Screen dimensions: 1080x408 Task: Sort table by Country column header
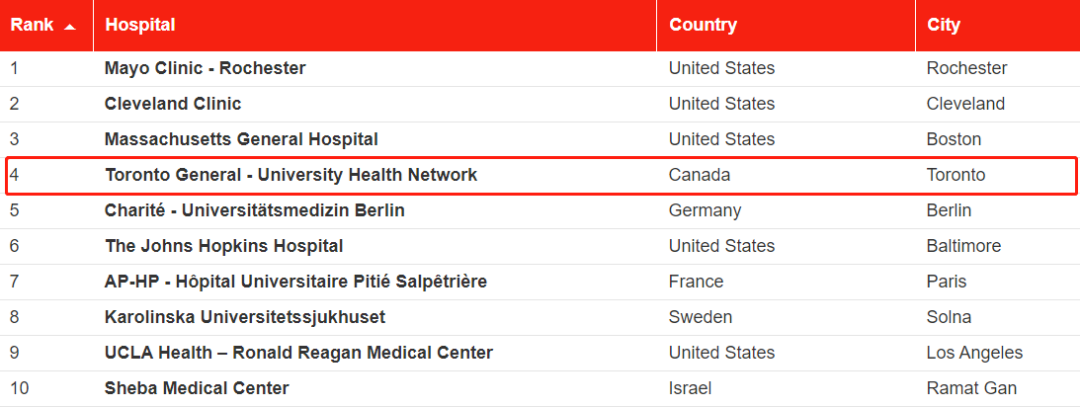[703, 25]
